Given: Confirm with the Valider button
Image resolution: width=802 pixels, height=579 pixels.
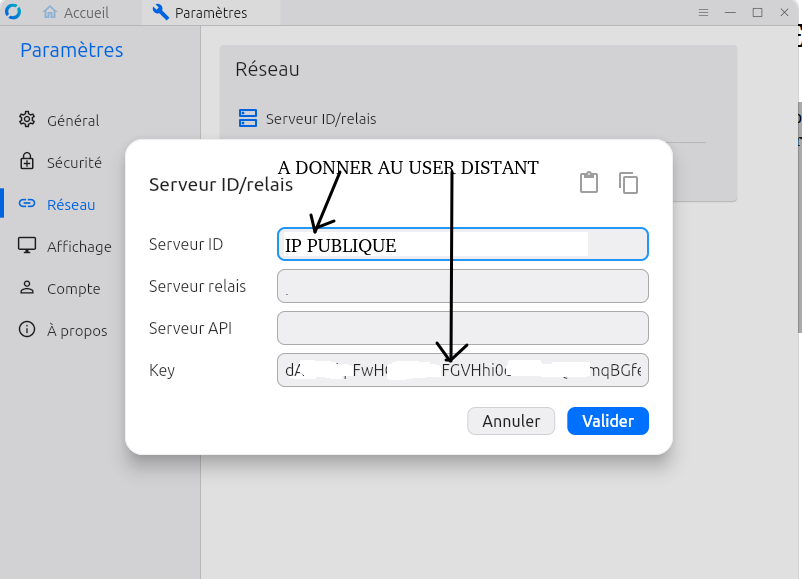Looking at the screenshot, I should coord(608,421).
